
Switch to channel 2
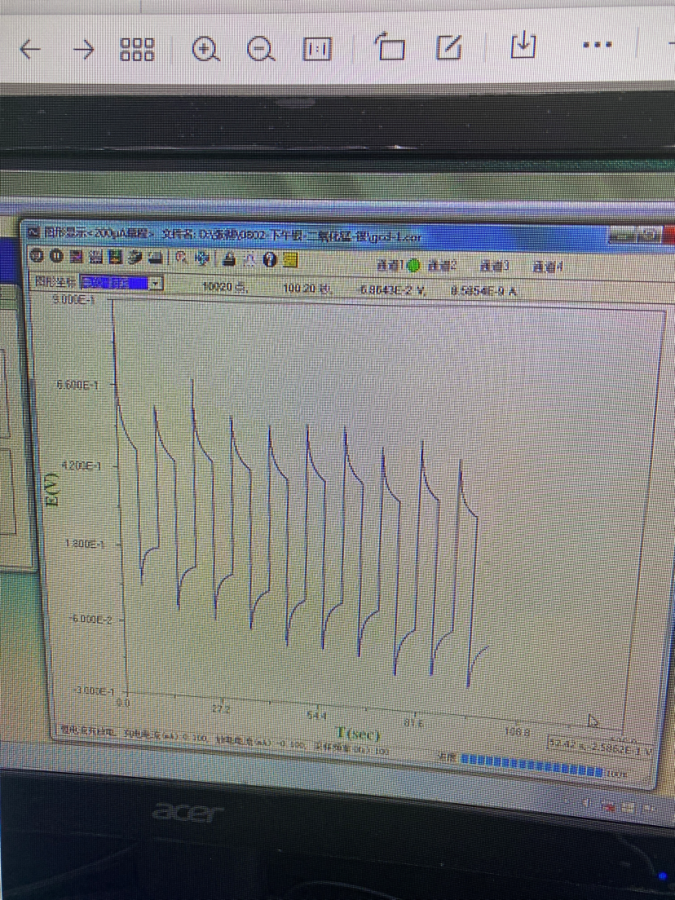442,266
